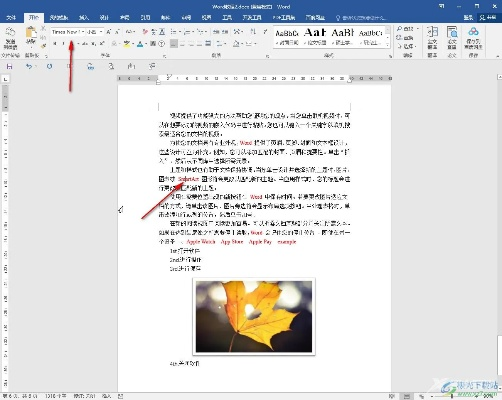Apply the Font Color letter A
The image size is (502, 400).
(x=140, y=44)
